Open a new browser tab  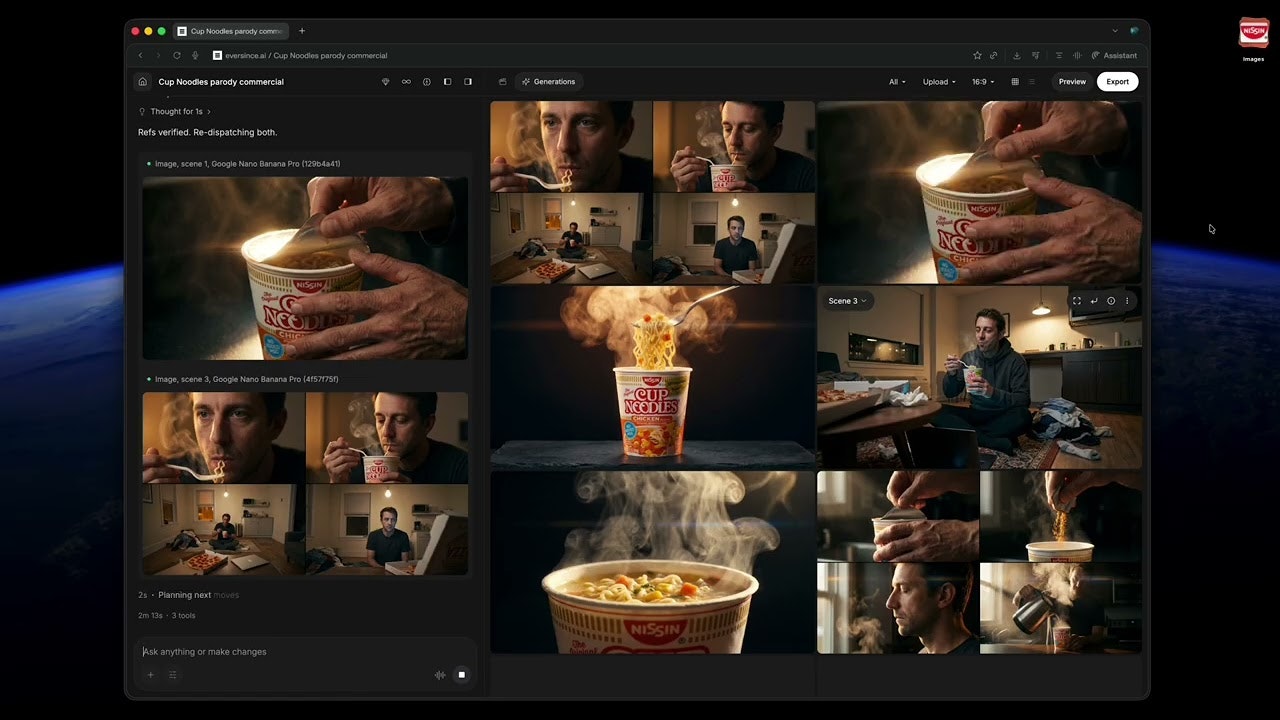coord(302,31)
